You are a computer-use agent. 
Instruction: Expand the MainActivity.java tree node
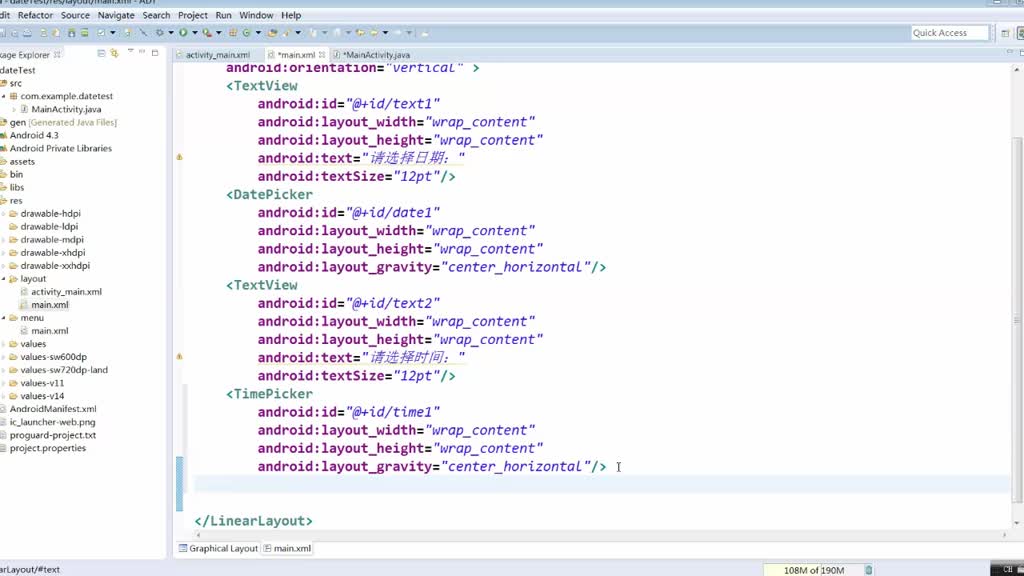[x=14, y=109]
